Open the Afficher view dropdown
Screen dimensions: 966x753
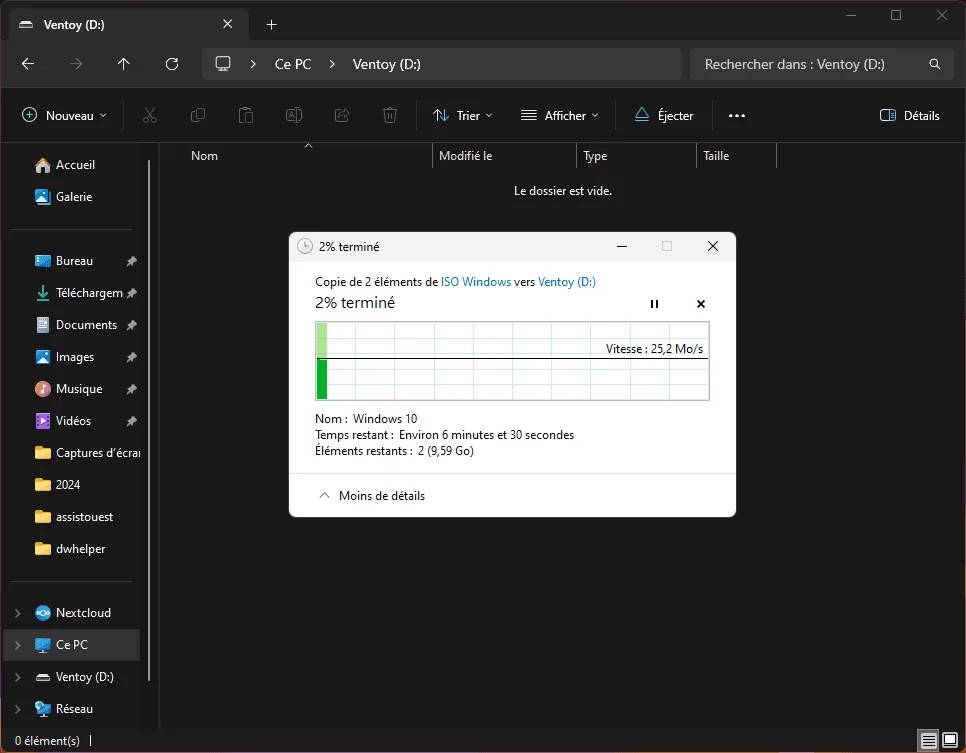[x=559, y=115]
